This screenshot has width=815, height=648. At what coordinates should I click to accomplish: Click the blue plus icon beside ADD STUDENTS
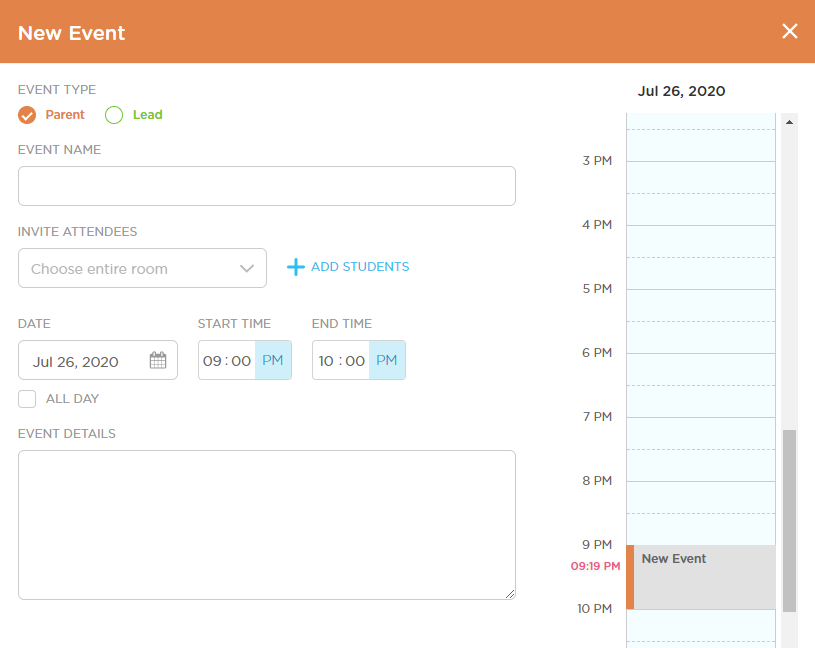[x=295, y=266]
